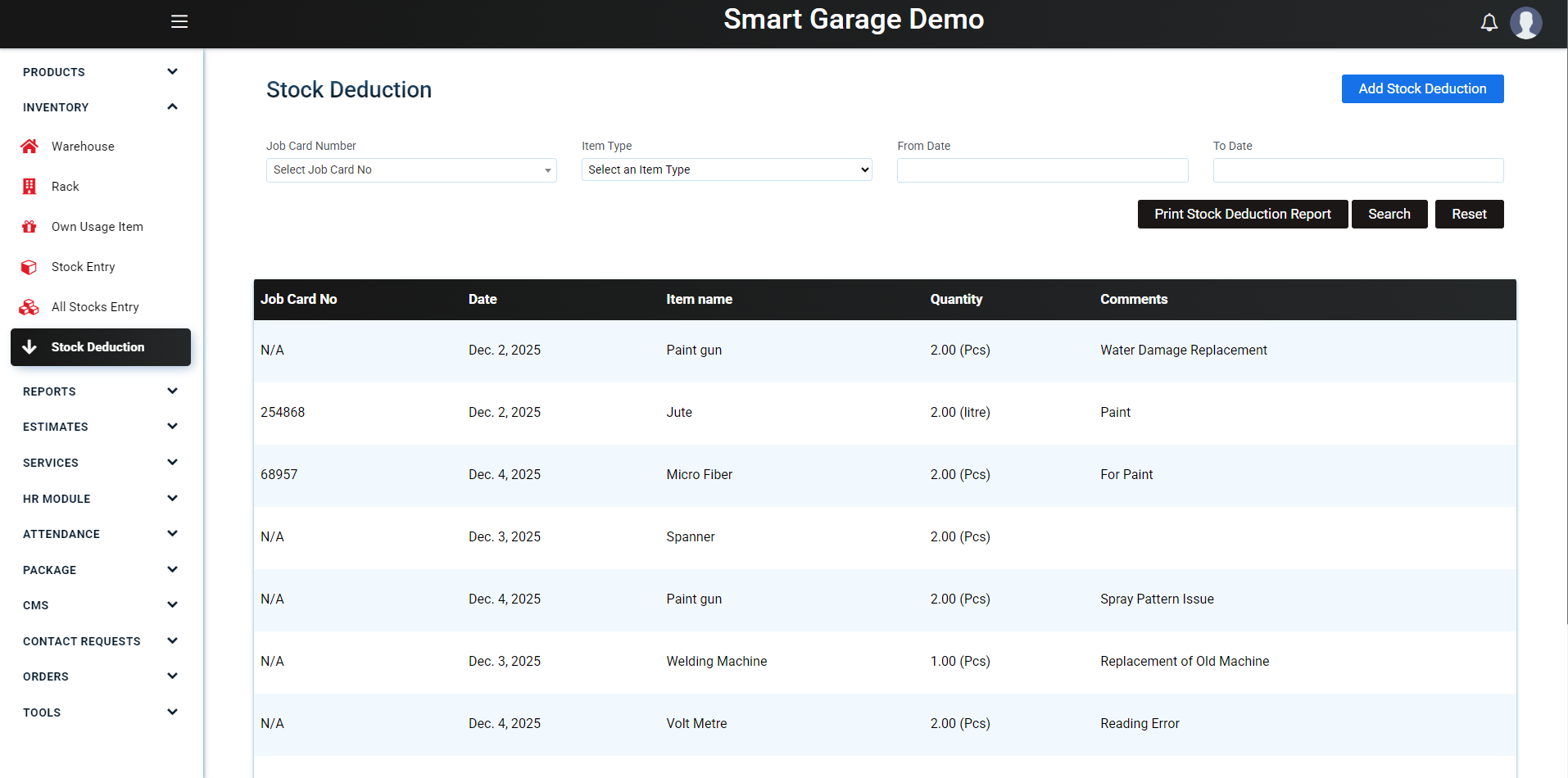Click the From Date input field
The height and width of the screenshot is (778, 1568).
coord(1042,170)
